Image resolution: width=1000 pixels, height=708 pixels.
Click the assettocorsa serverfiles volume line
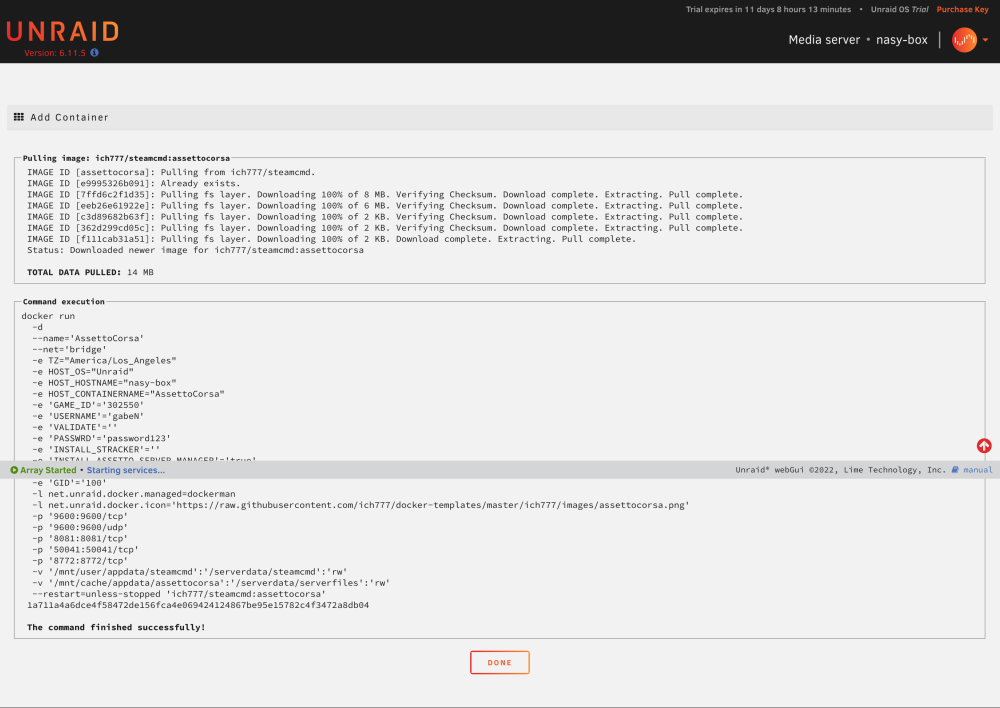[211, 583]
